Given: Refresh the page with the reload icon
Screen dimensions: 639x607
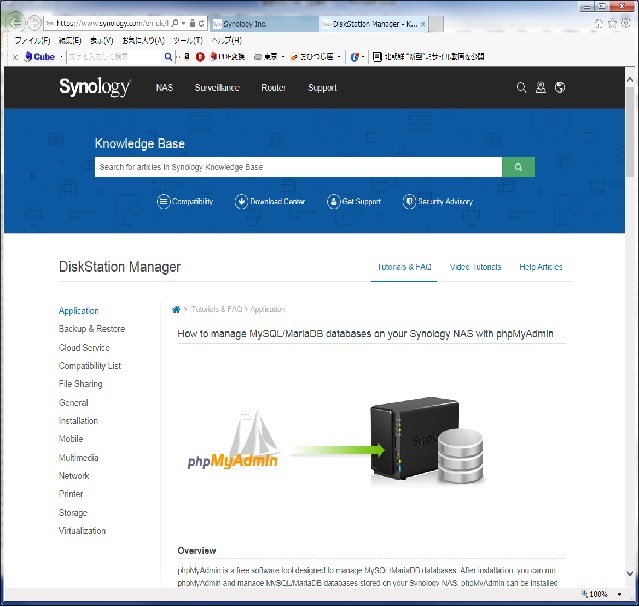Looking at the screenshot, I should pos(201,23).
